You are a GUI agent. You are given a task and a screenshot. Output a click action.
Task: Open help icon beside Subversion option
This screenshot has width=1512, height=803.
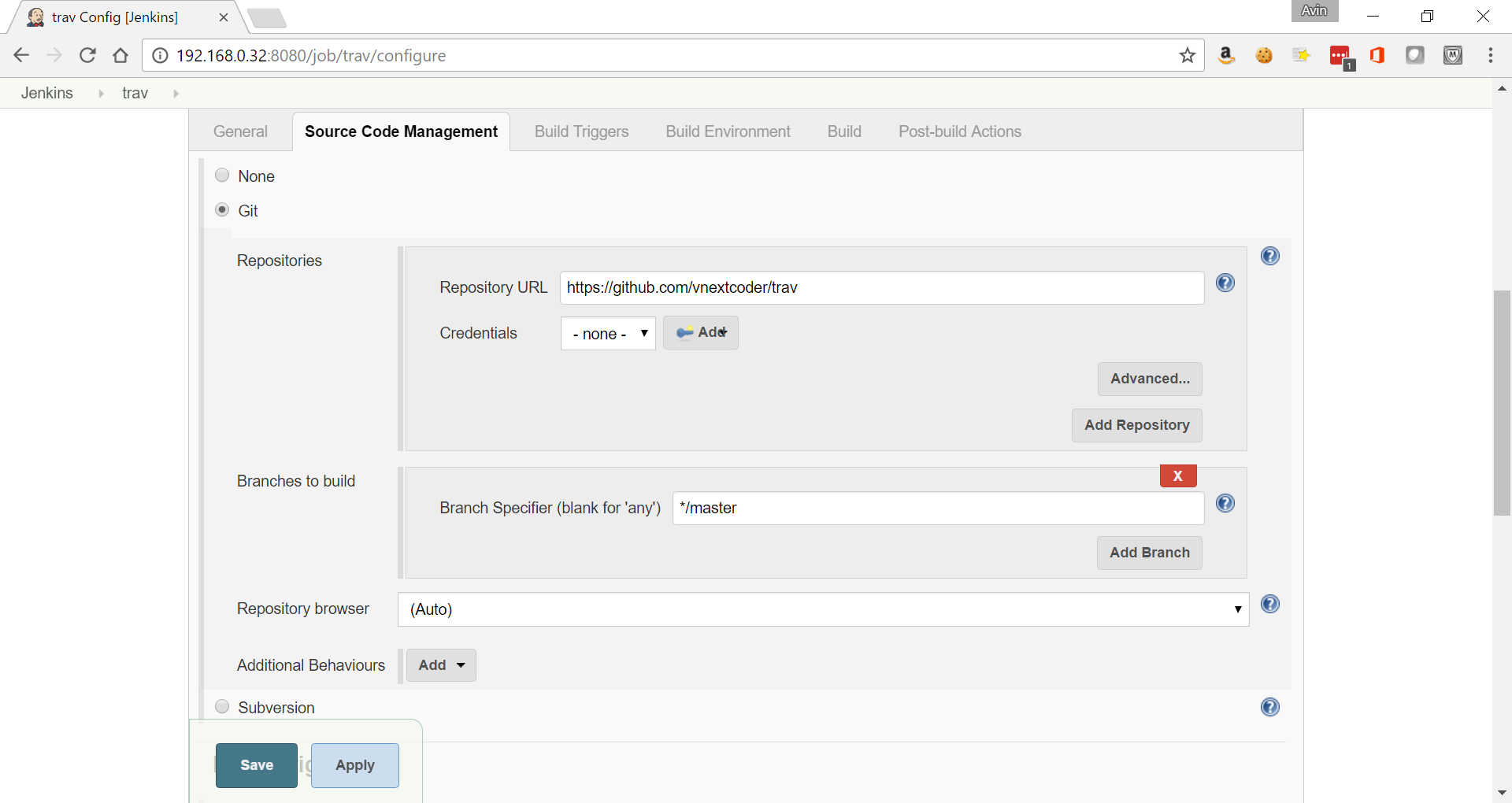point(1269,707)
